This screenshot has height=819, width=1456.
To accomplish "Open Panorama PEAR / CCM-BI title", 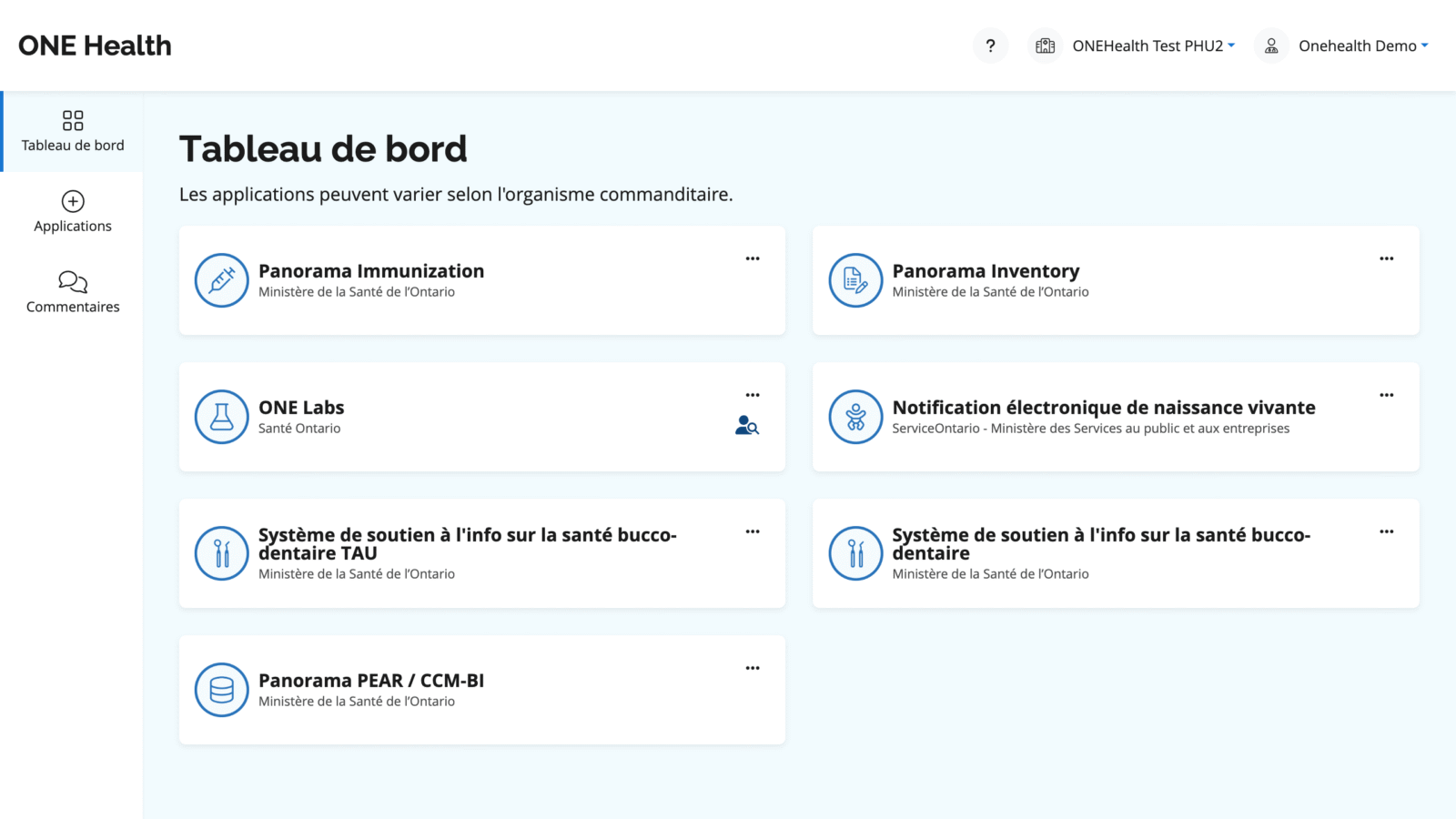I will pos(371,681).
